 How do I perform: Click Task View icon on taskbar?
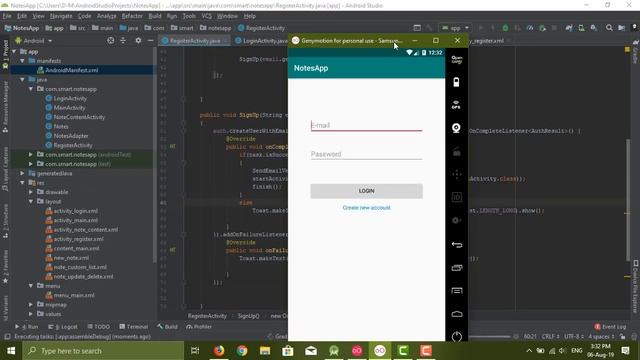pos(195,351)
